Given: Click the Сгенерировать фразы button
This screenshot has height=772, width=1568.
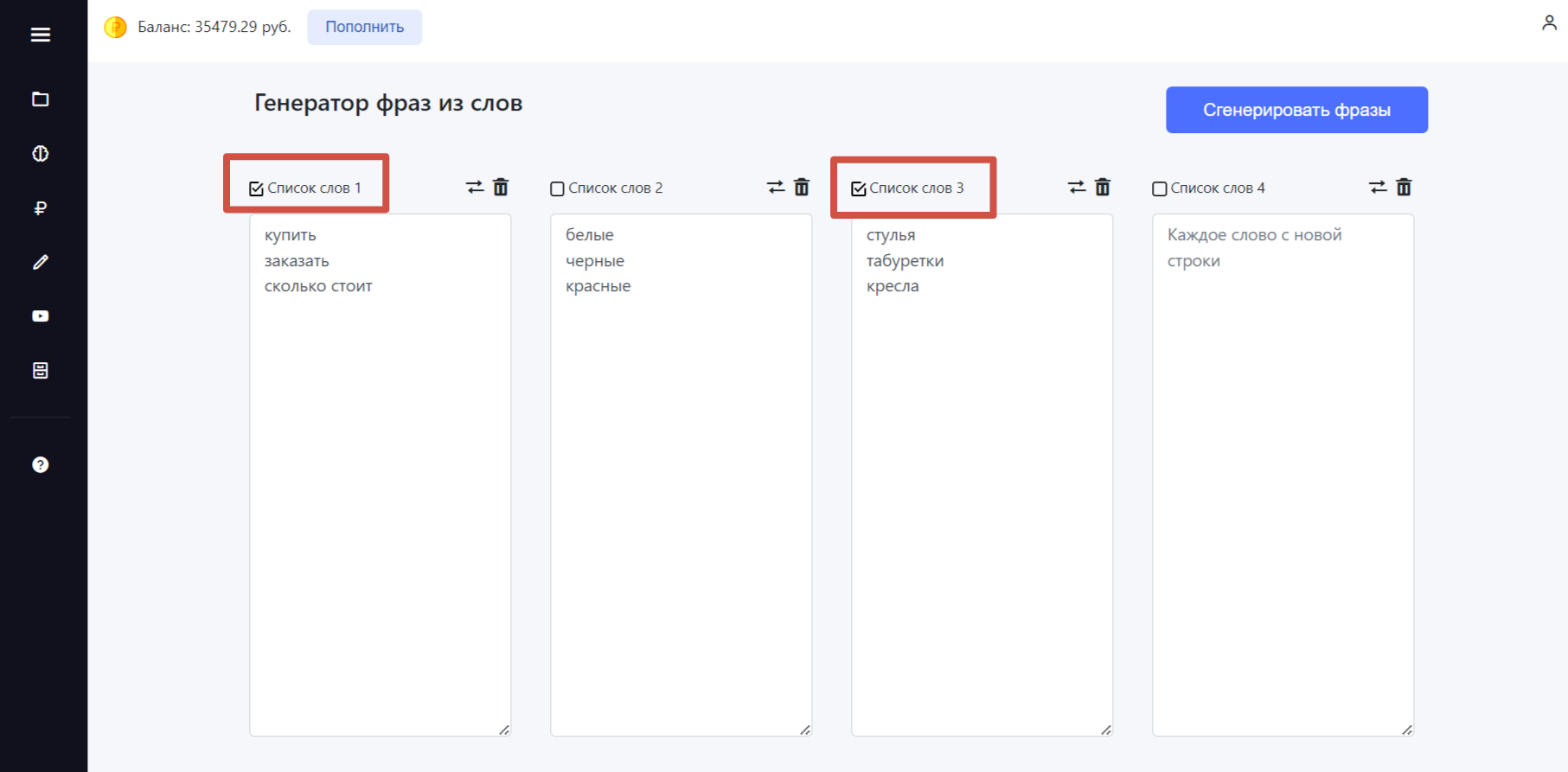Looking at the screenshot, I should (1296, 110).
